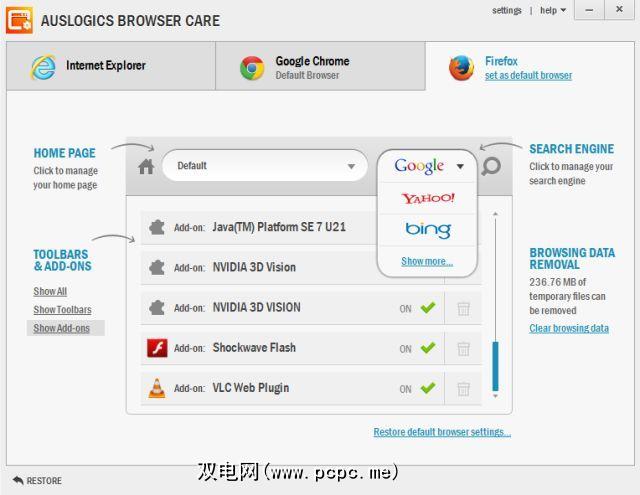Click the Restore arrow icon at bottom
This screenshot has width=640, height=495.
point(18,480)
